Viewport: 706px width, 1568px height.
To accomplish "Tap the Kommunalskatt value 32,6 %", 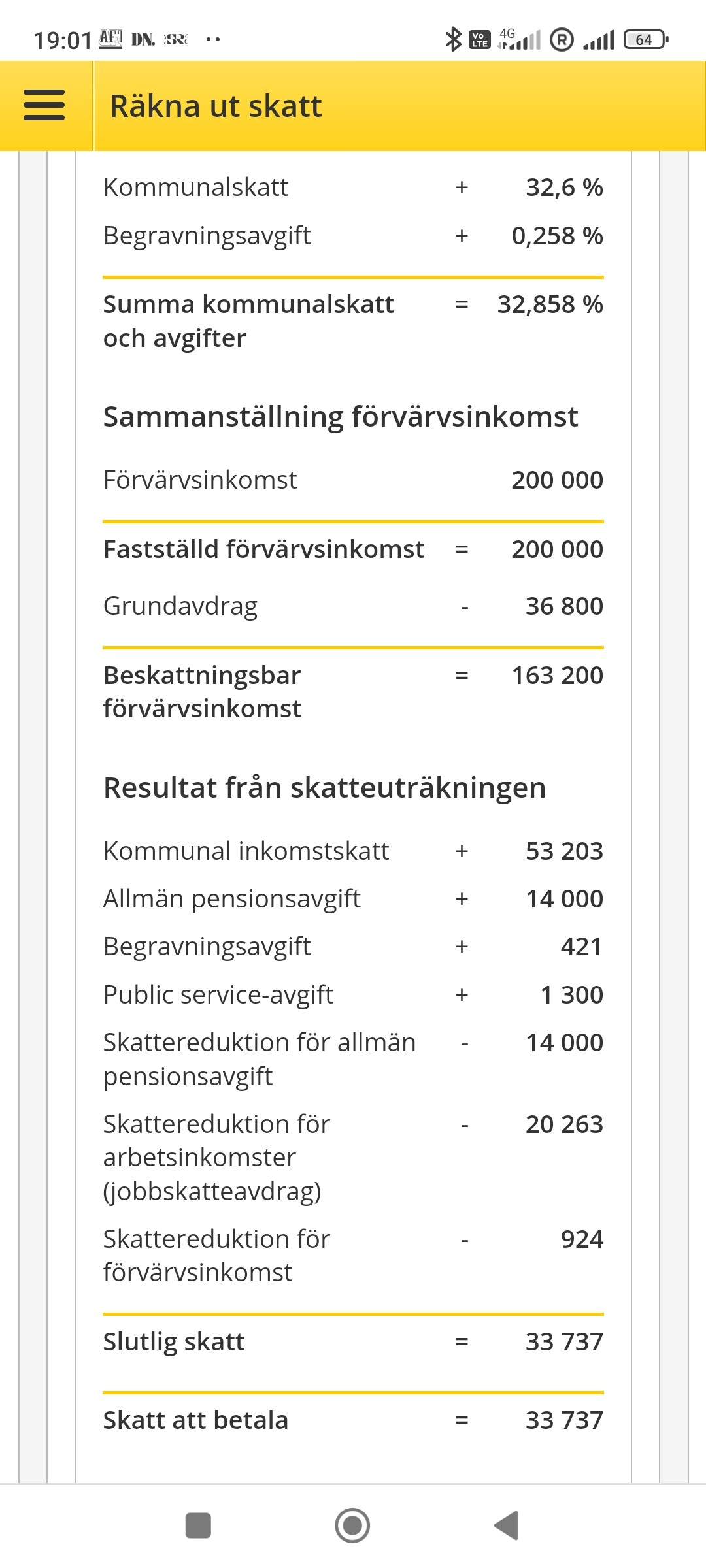I will [x=564, y=188].
